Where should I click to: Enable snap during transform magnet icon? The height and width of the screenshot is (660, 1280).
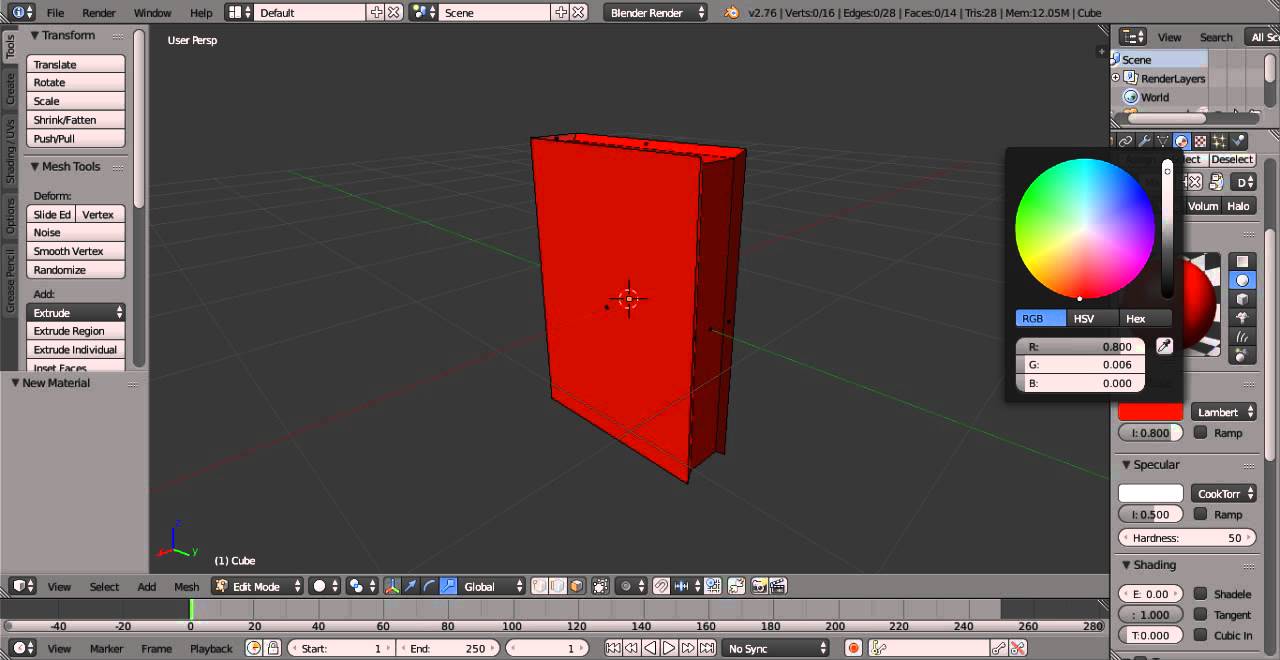pyautogui.click(x=661, y=586)
